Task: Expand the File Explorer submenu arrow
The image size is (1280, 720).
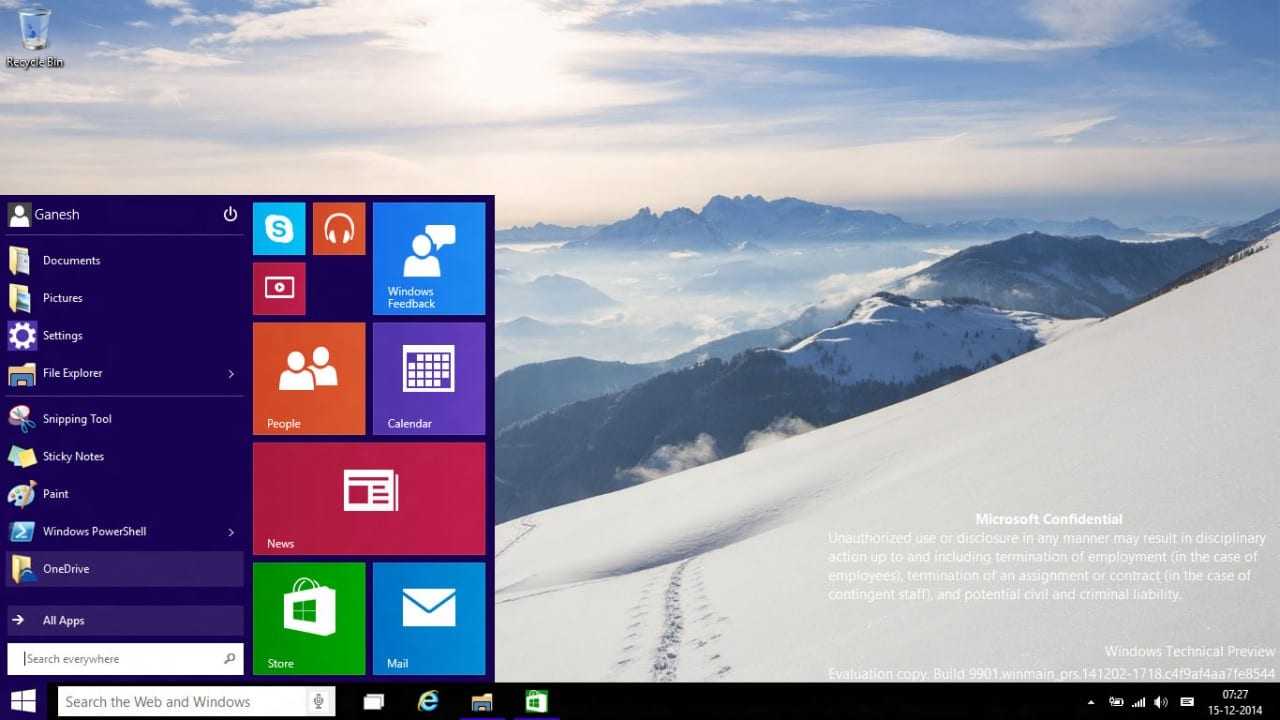Action: [x=231, y=374]
